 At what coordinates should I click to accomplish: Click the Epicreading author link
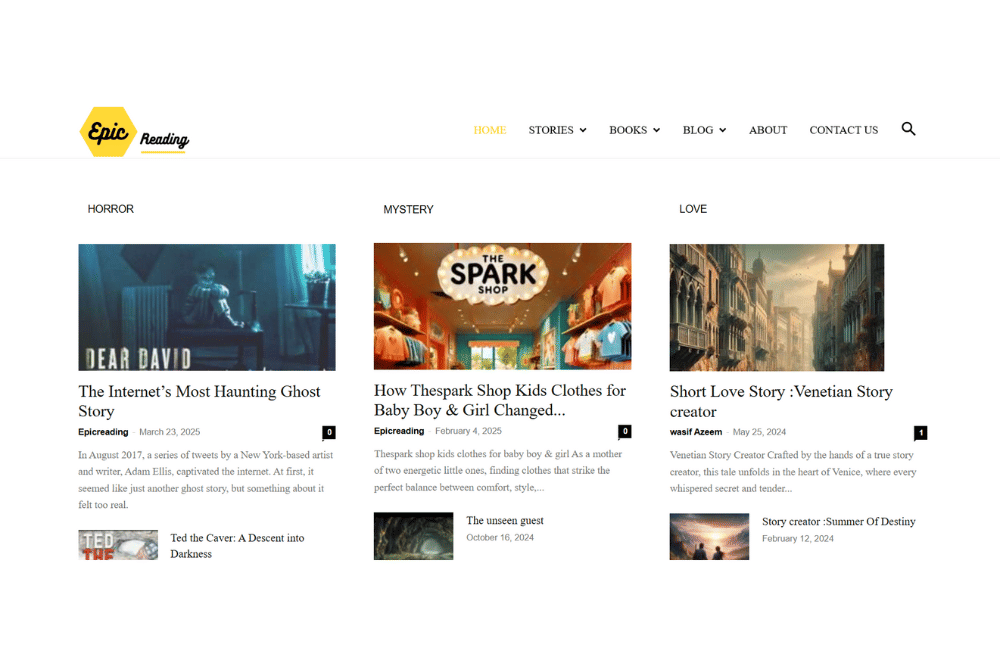tap(103, 432)
